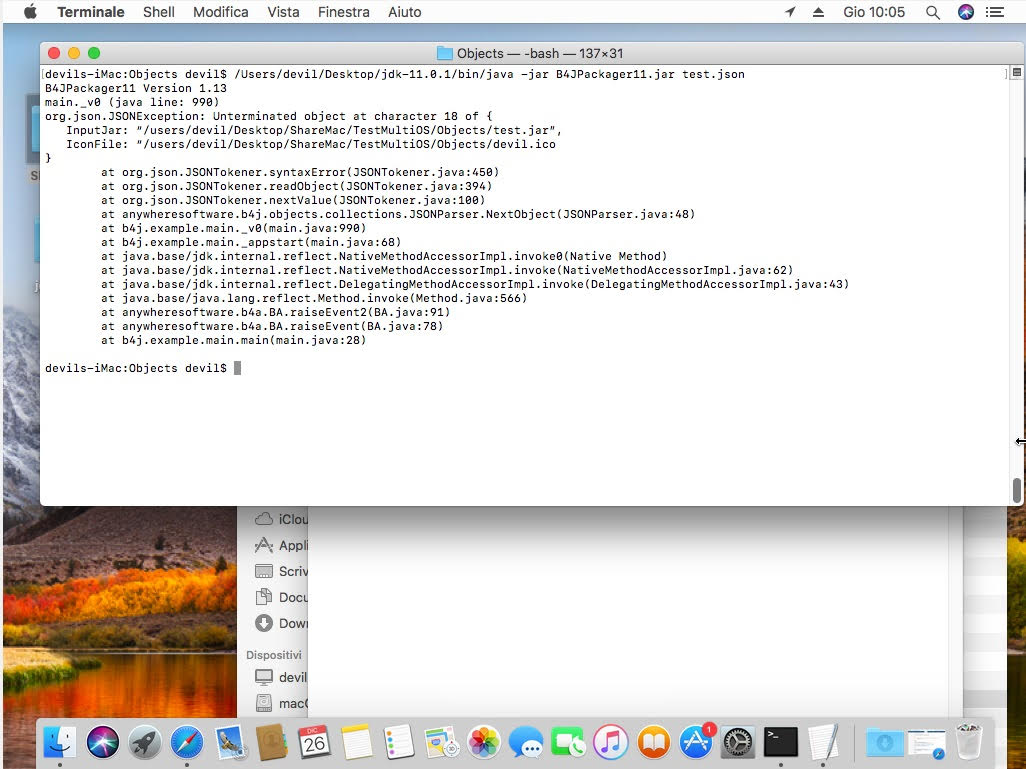
Task: Open Trash in the Dock
Action: (x=968, y=741)
